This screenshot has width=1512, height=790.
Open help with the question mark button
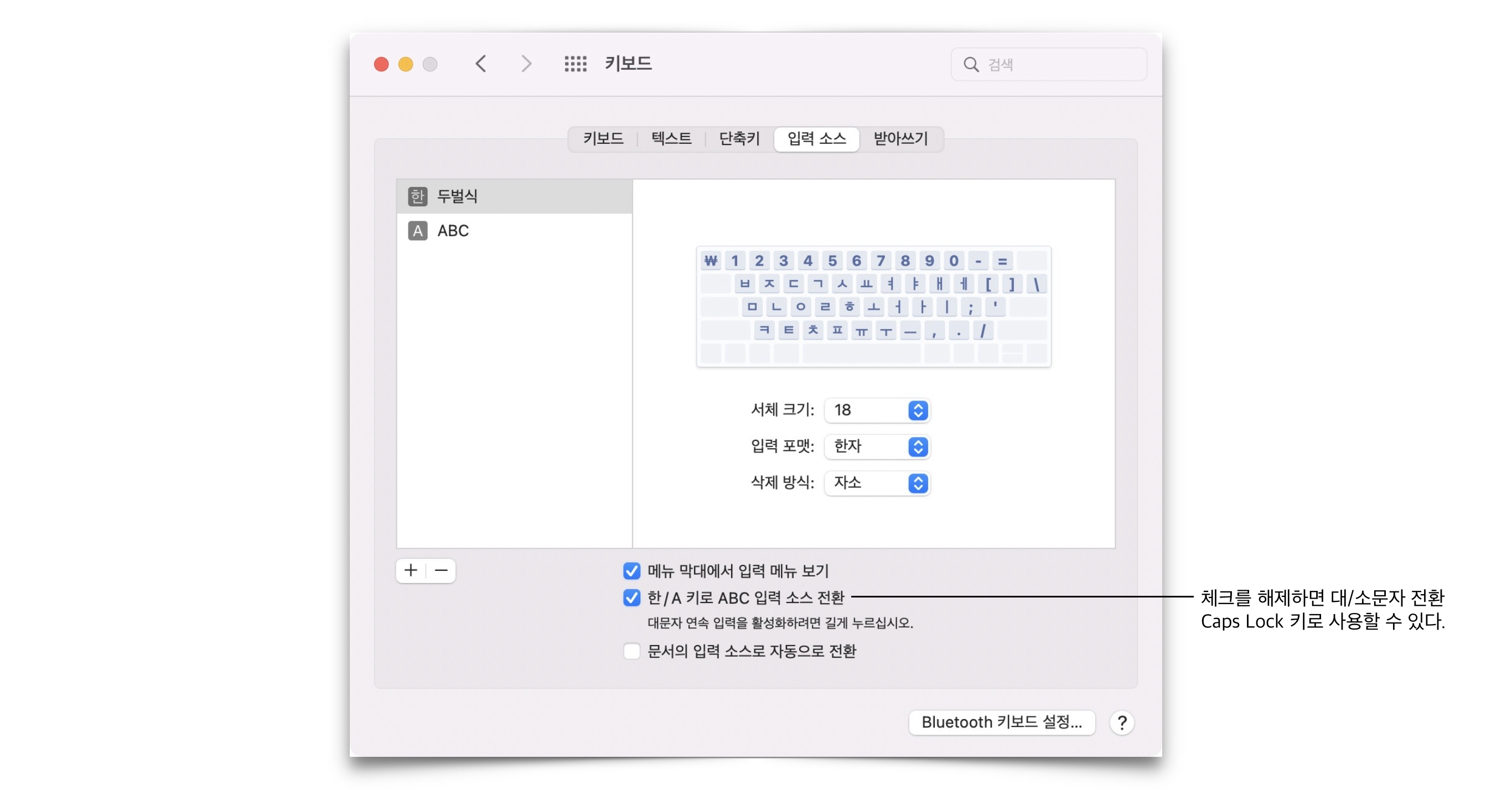coord(1121,722)
